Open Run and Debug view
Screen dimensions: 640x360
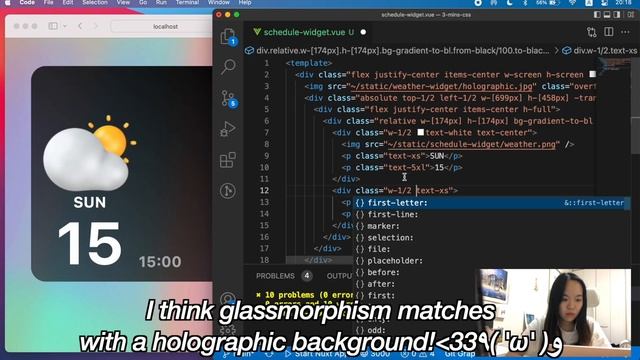(x=228, y=129)
